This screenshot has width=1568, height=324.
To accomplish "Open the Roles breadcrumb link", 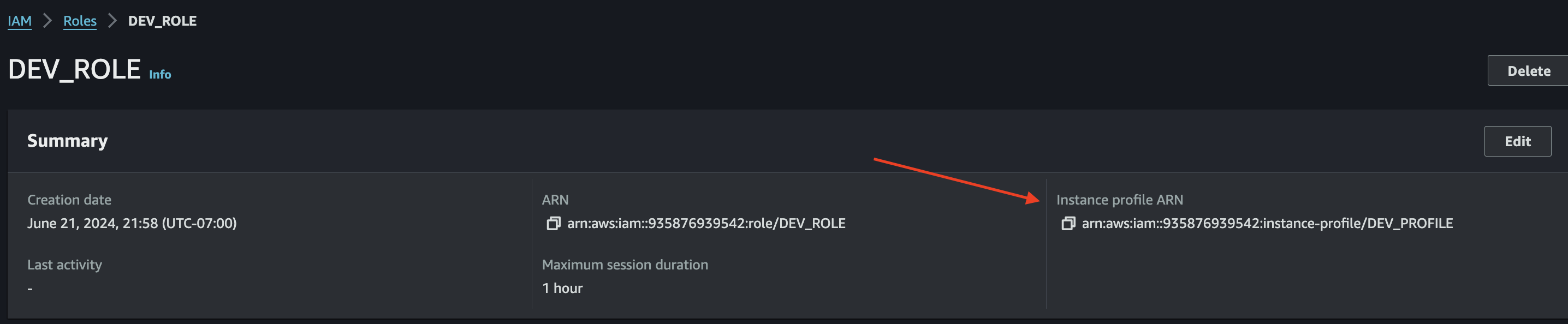I will [x=80, y=21].
